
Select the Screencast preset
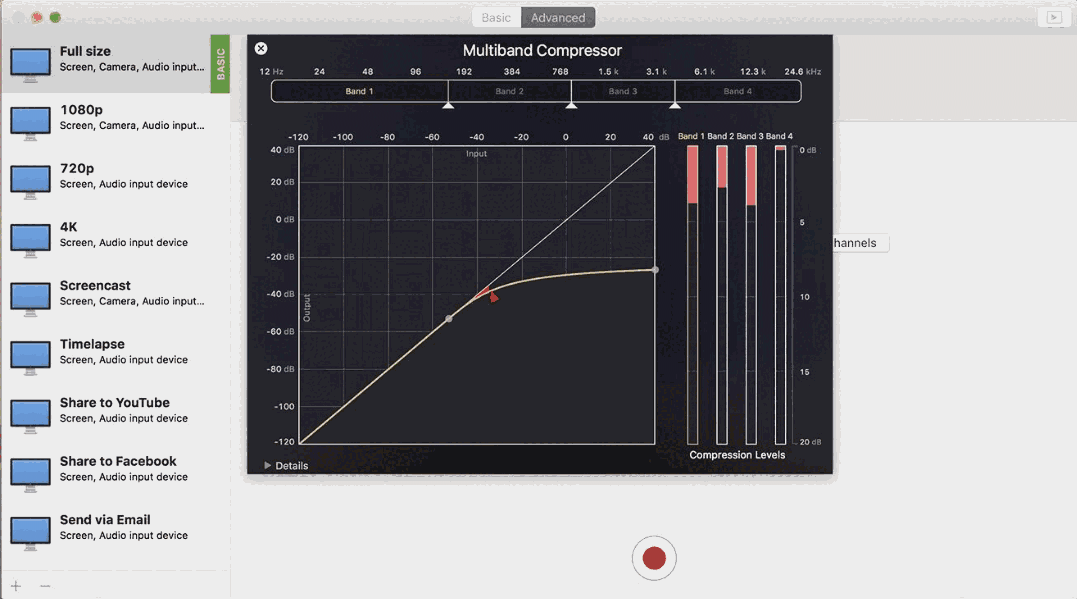pyautogui.click(x=115, y=298)
